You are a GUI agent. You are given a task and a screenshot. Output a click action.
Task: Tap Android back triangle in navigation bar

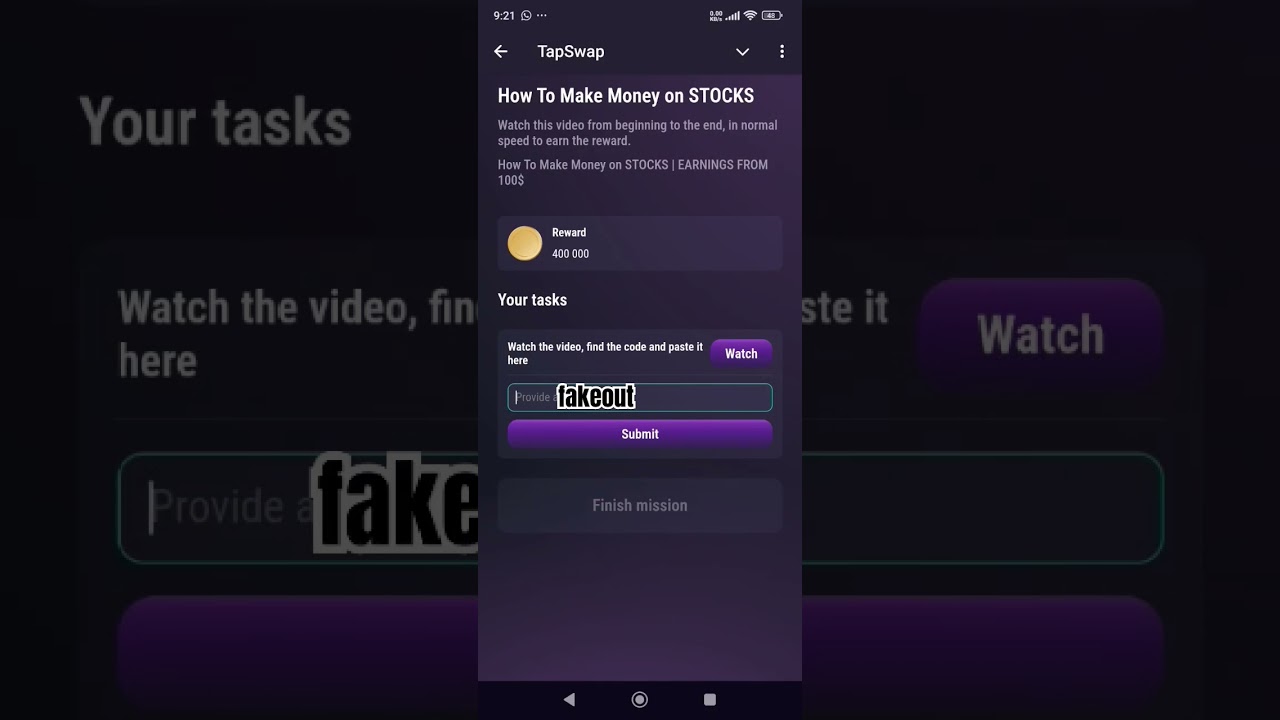click(x=569, y=700)
